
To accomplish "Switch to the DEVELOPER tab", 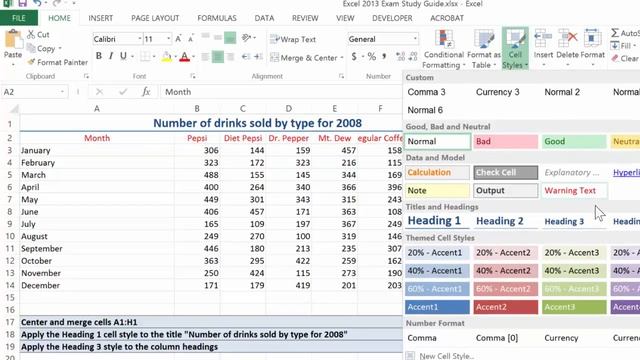I will (x=392, y=18).
